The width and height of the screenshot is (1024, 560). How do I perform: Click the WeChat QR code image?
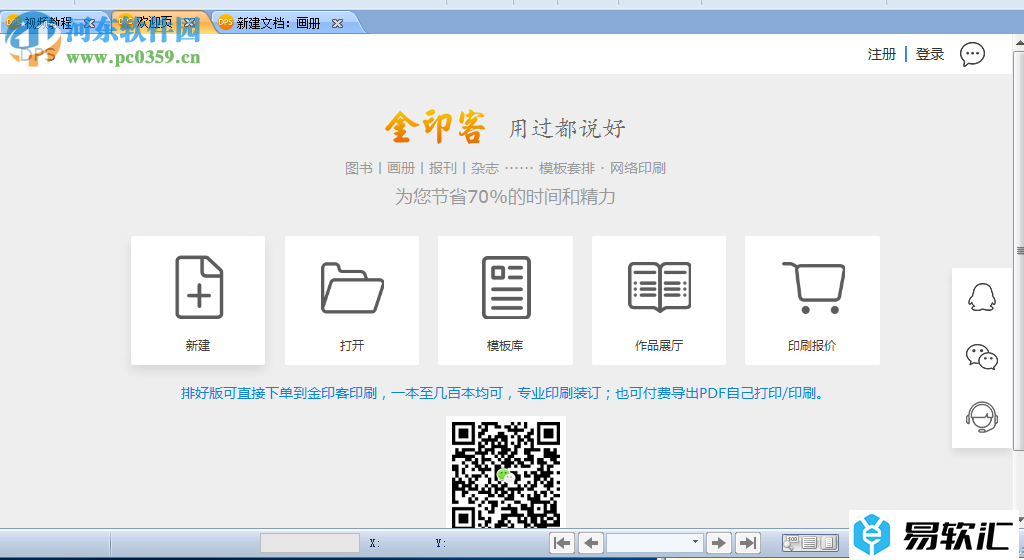506,474
